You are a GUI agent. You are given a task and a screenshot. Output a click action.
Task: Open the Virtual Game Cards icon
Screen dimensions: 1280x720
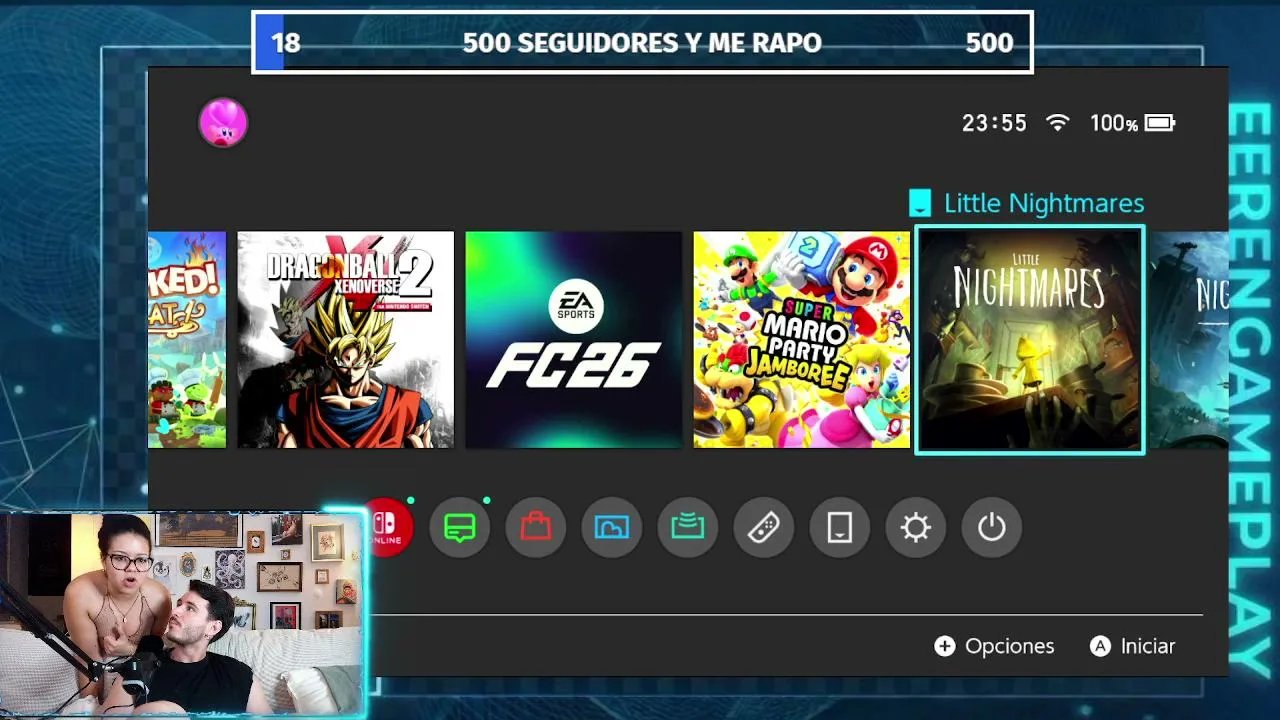[x=840, y=527]
